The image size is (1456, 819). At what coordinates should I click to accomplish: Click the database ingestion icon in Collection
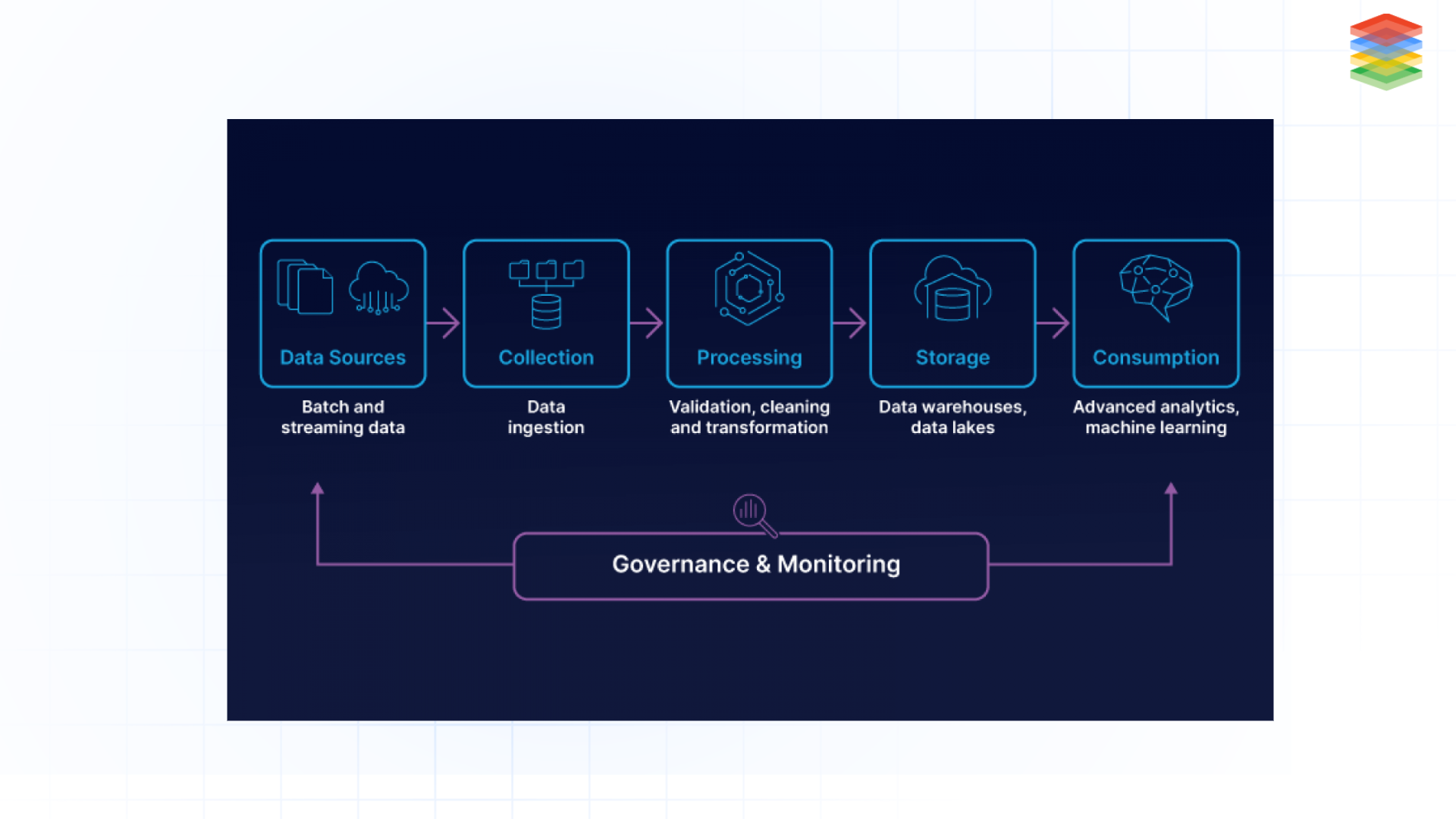coord(546,311)
